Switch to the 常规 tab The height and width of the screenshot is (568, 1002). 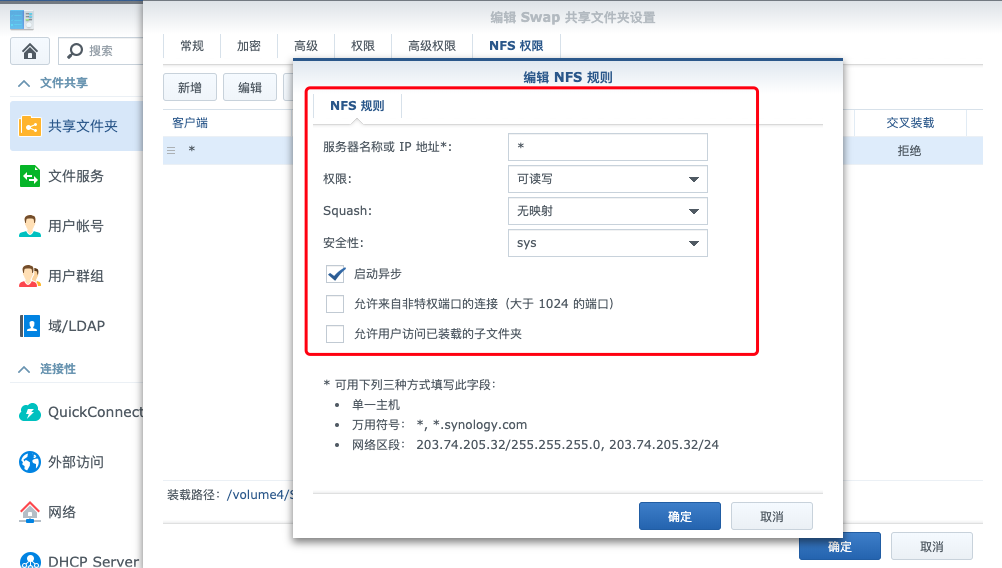(192, 46)
